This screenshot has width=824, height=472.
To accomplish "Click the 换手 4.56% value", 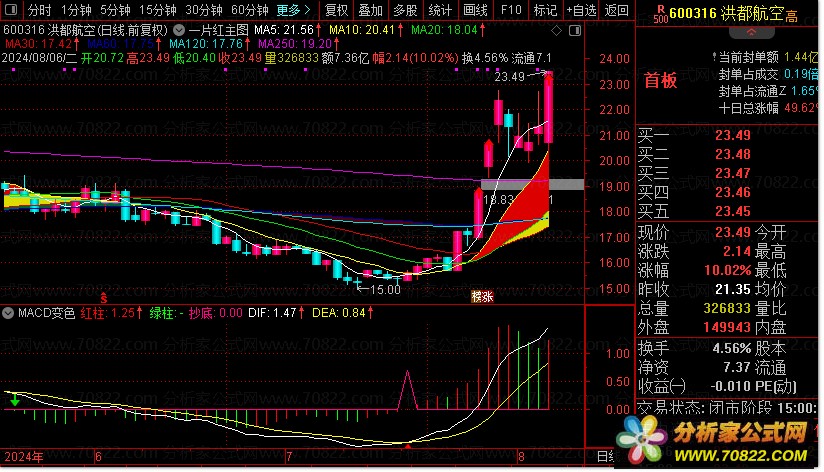I will [732, 348].
